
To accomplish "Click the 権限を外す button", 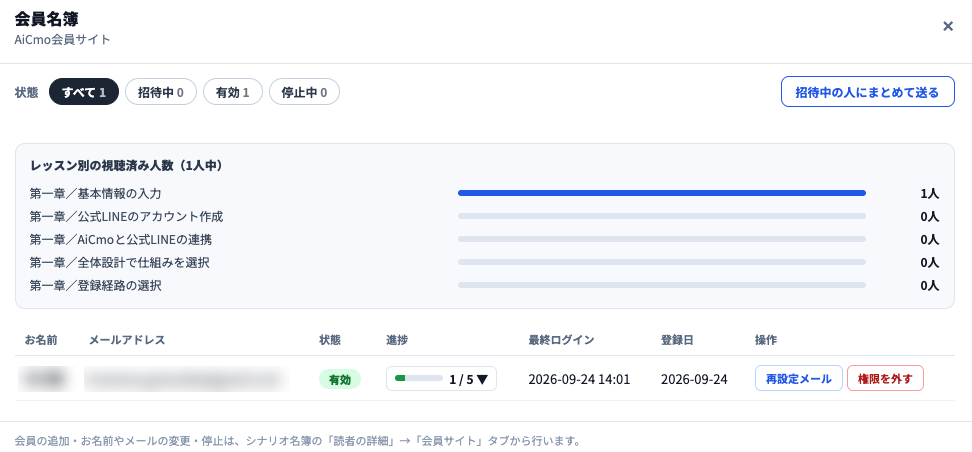I will coord(885,379).
